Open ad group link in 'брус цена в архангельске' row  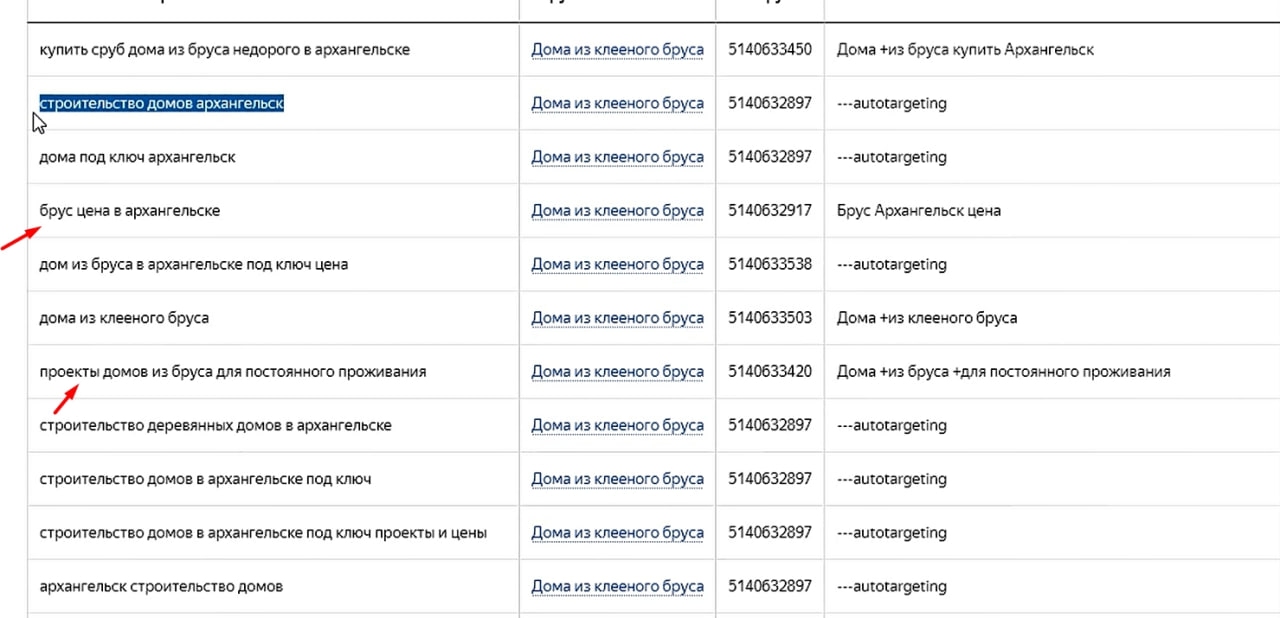(x=617, y=211)
